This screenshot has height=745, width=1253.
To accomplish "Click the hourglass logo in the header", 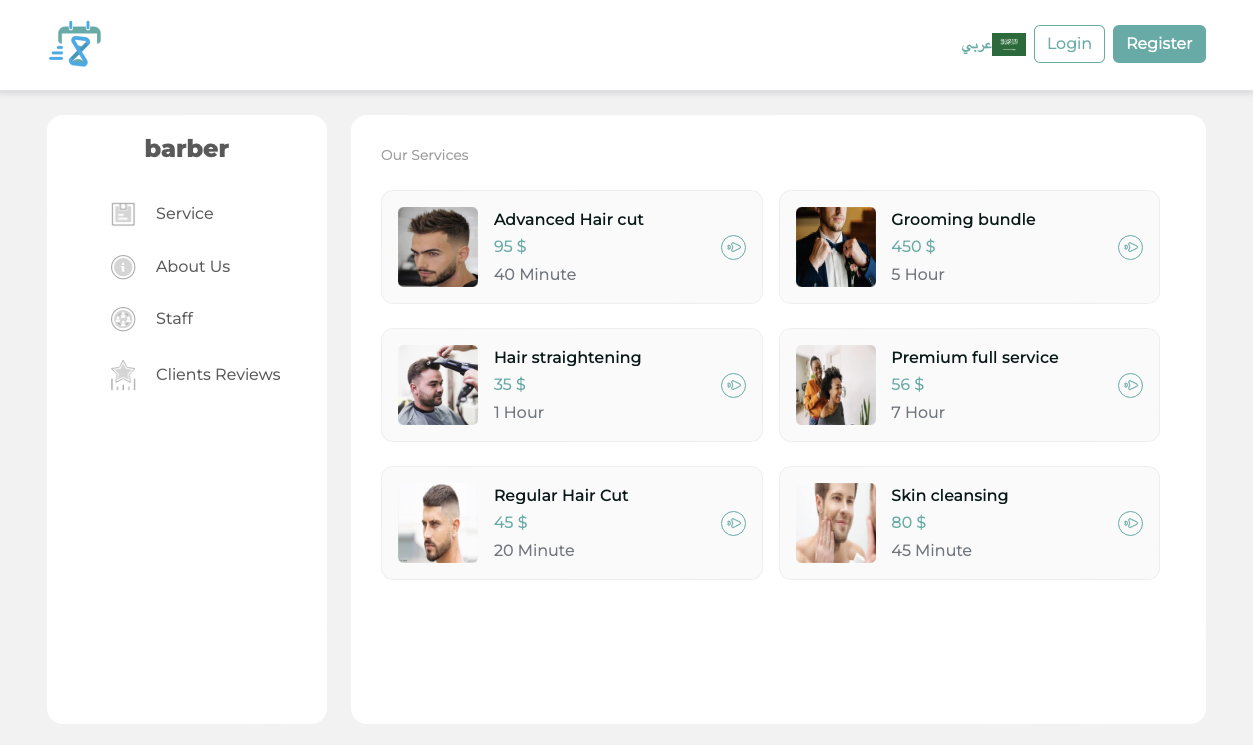I will coord(74,43).
